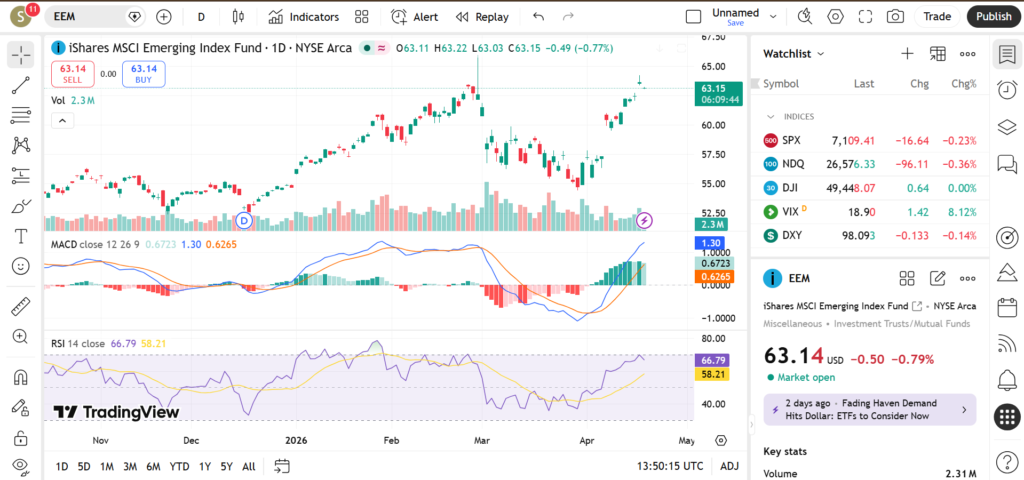This screenshot has height=480, width=1024.
Task: Select the 1Y time range
Action: 204,466
